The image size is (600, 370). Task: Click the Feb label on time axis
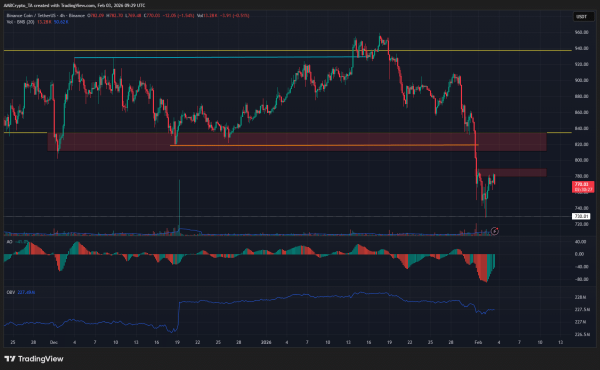[478, 342]
